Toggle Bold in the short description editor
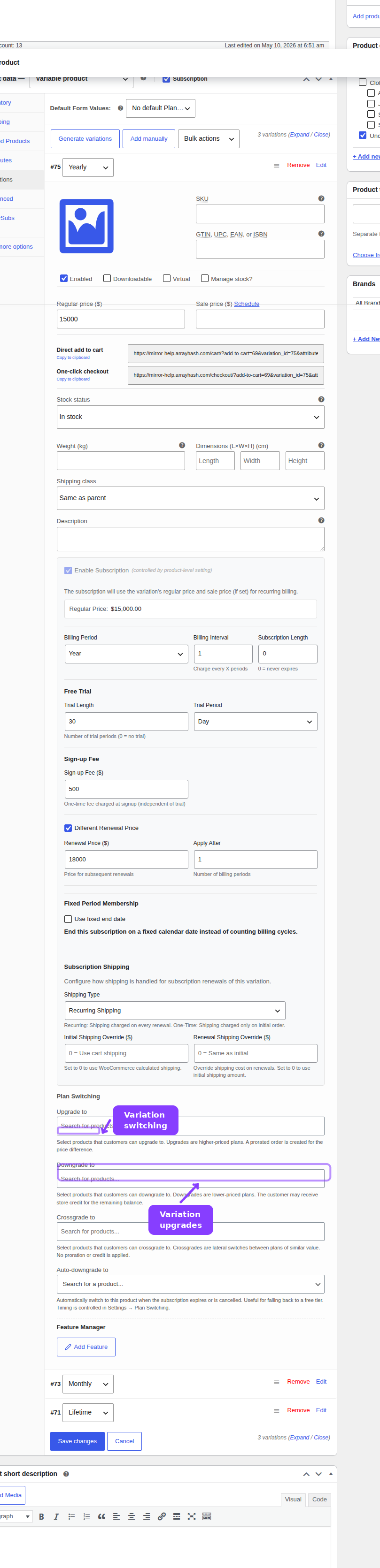 41,1517
